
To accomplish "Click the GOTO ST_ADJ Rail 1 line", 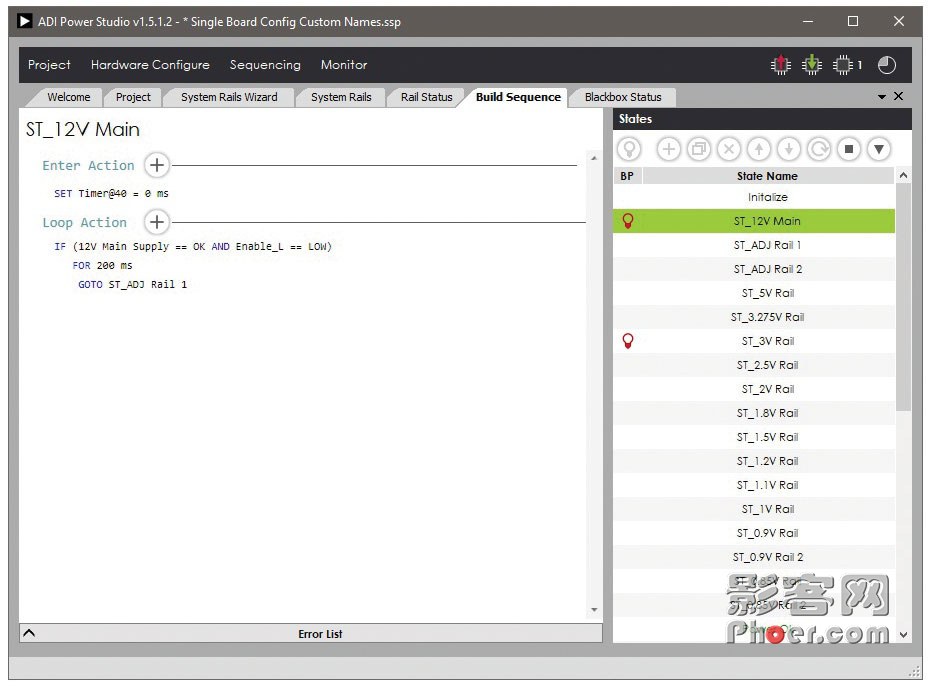I will (x=132, y=285).
